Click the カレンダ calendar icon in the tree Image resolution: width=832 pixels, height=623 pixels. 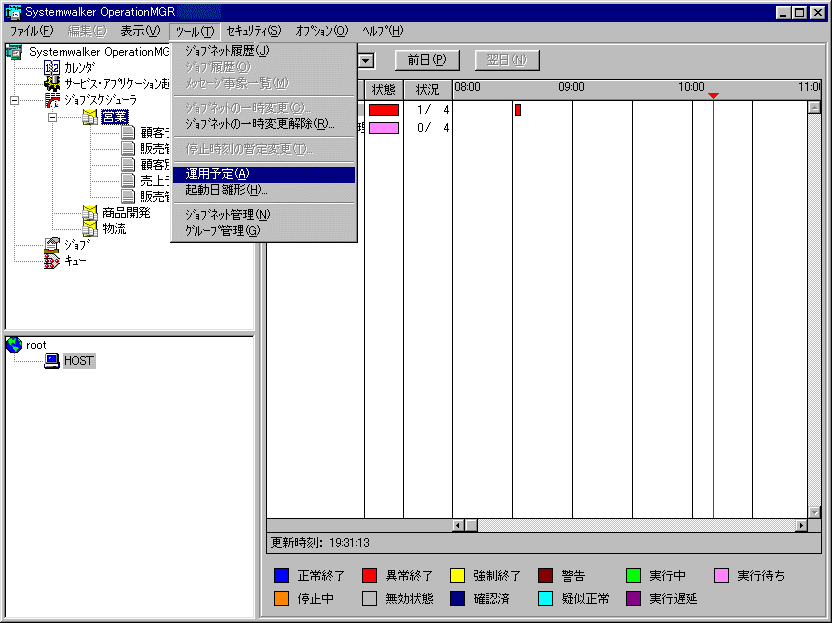[51, 67]
